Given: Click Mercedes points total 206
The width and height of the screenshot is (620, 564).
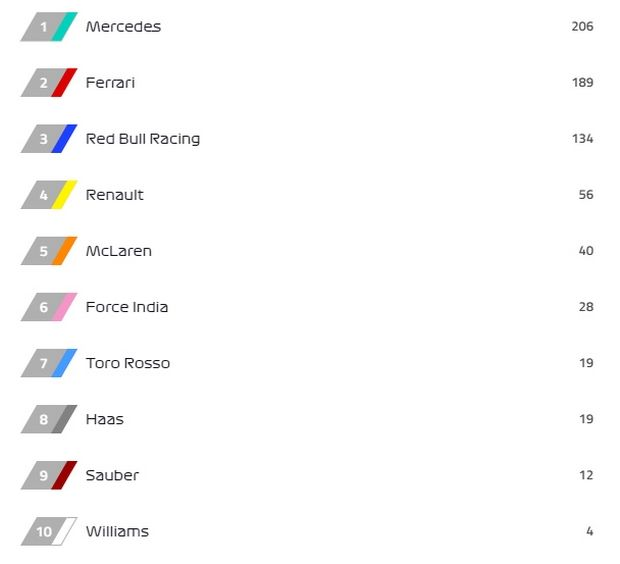Looking at the screenshot, I should point(582,26).
